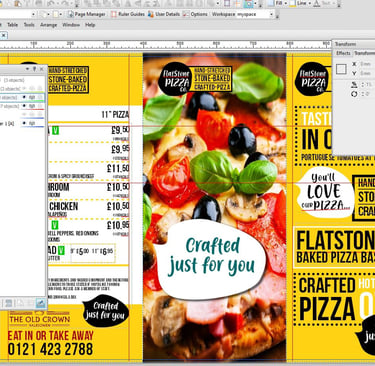This screenshot has width=375, height=366.
Task: Click the horizontal ruler at the 500 mark
Action: pos(180,44)
